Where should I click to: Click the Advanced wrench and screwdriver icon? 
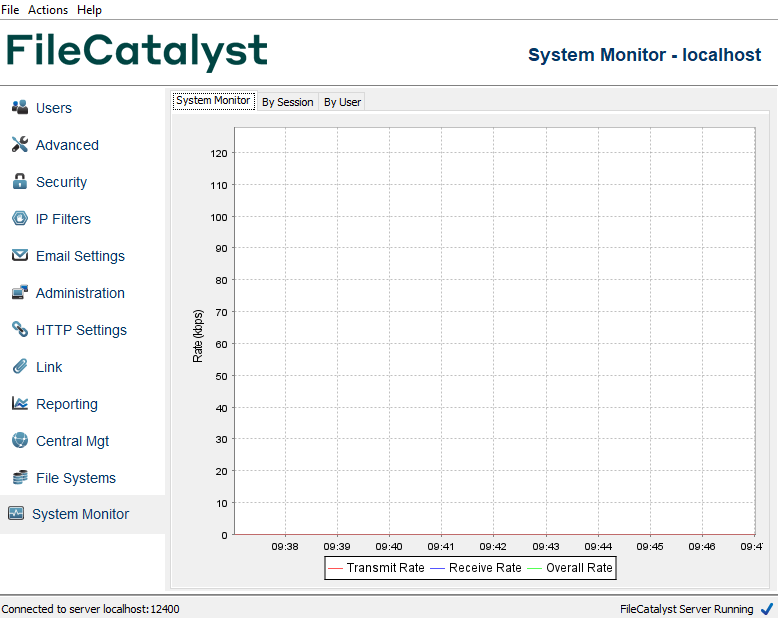tap(20, 144)
